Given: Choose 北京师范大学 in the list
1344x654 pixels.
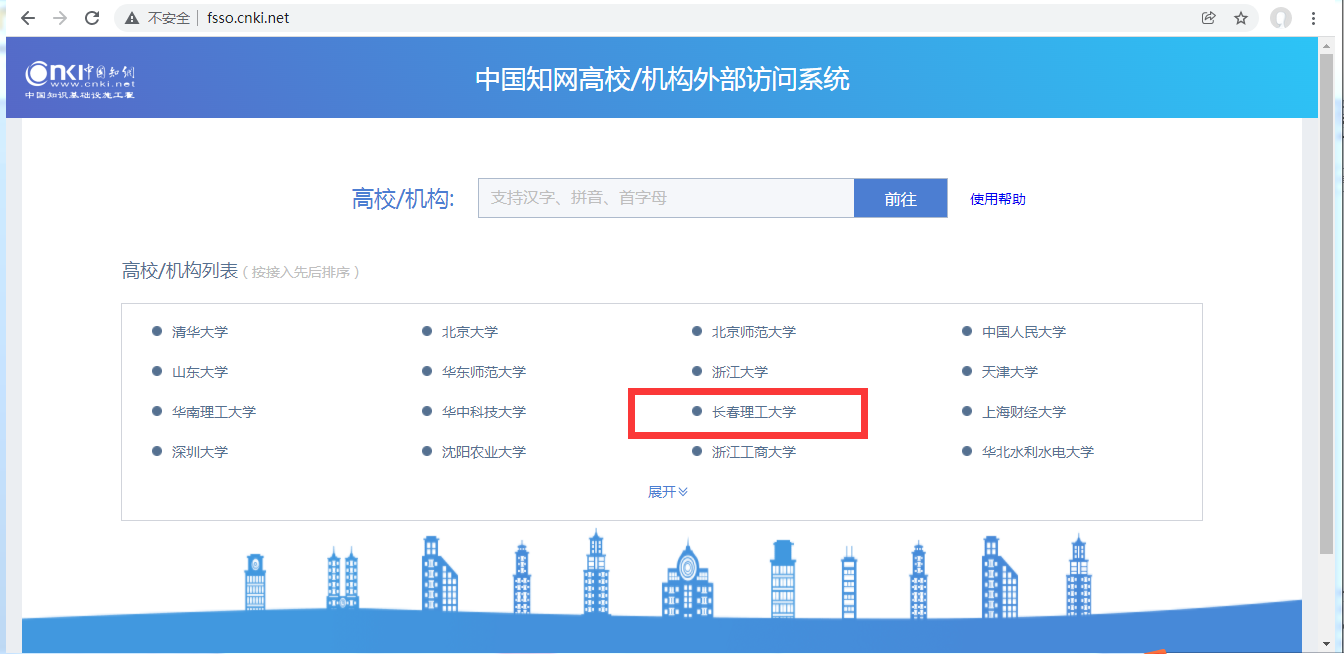Looking at the screenshot, I should pyautogui.click(x=754, y=332).
